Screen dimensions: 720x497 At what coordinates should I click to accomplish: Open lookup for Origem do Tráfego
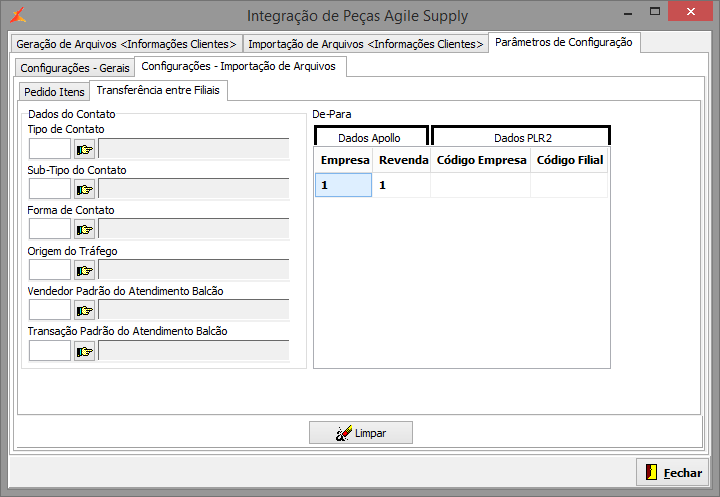pyautogui.click(x=84, y=271)
